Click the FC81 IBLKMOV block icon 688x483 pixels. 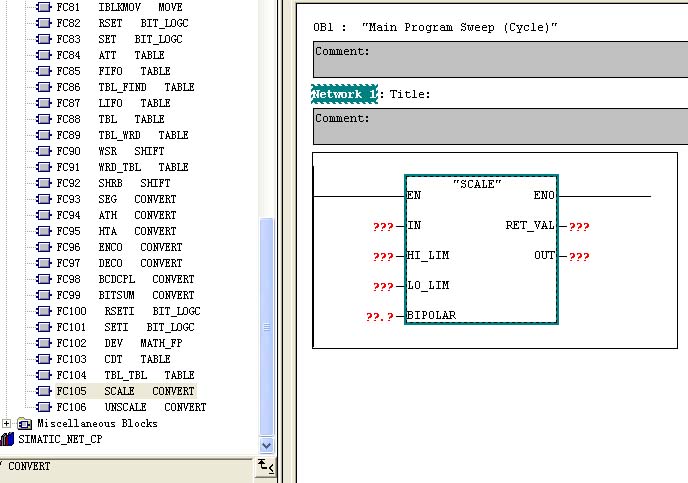click(43, 7)
